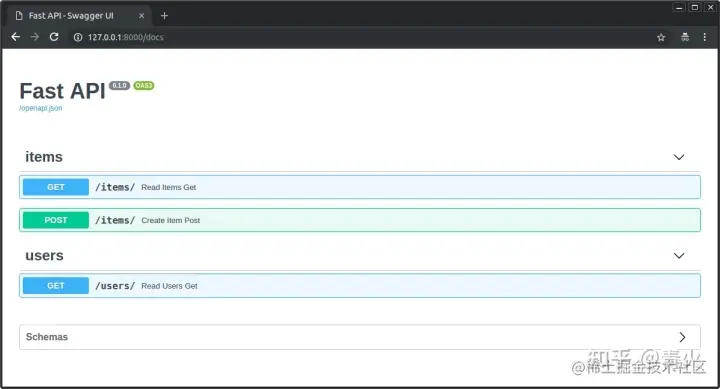Click the GET button for /users/
720x389 pixels.
56,286
